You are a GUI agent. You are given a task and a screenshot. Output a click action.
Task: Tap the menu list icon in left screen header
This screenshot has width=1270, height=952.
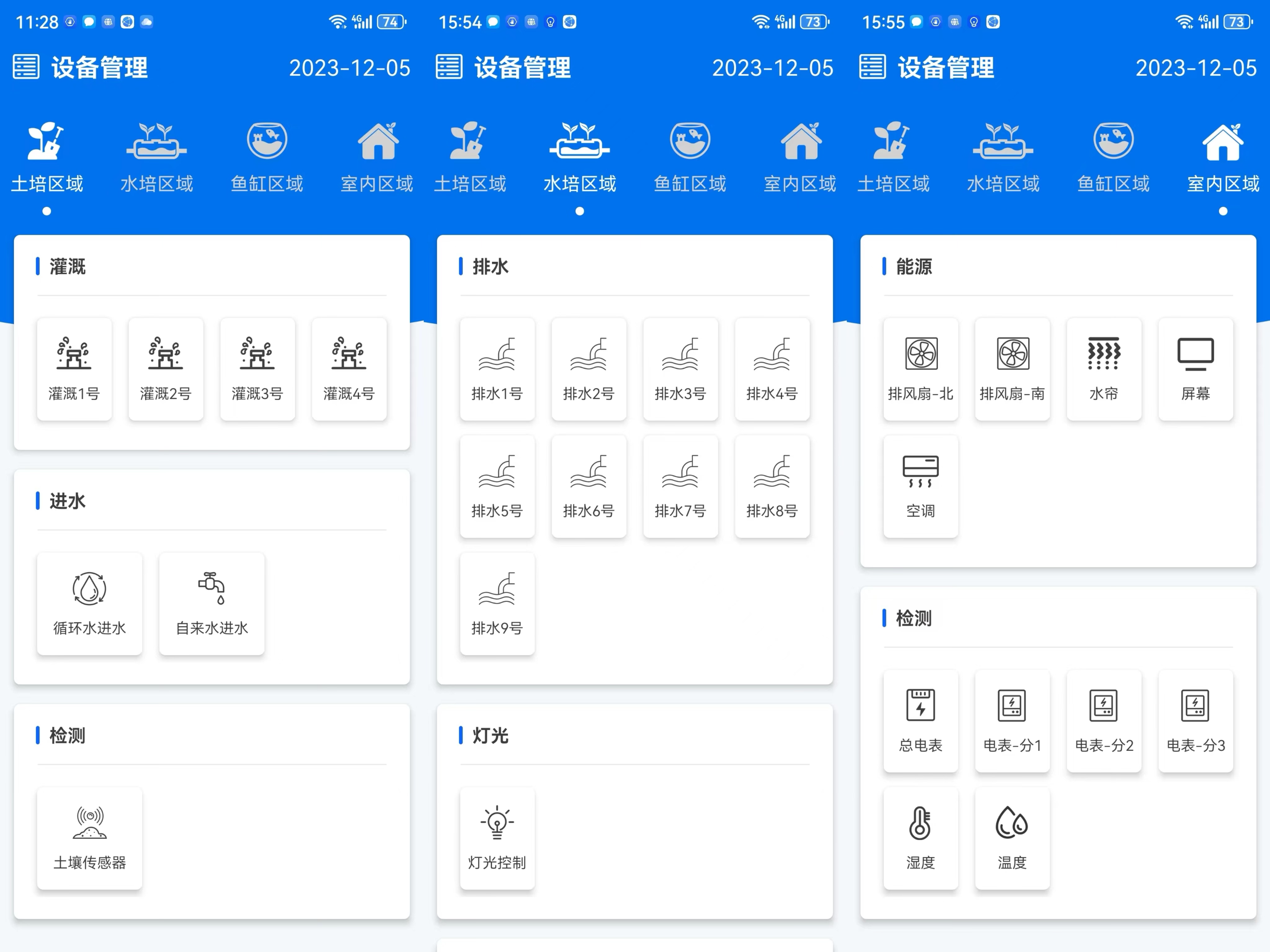click(x=26, y=67)
